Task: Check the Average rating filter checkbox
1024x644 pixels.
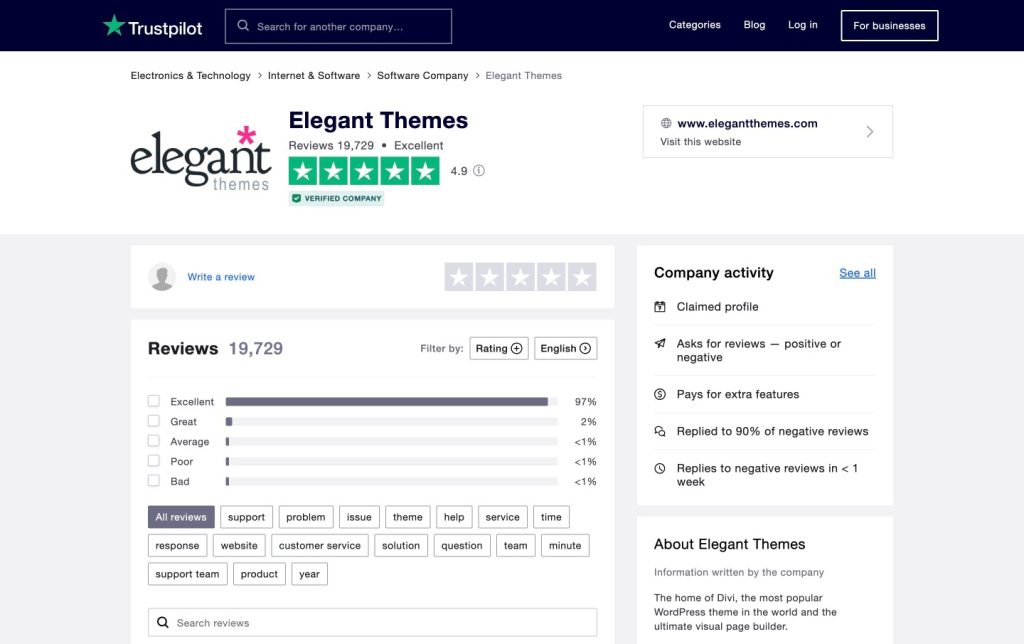Action: [x=153, y=441]
